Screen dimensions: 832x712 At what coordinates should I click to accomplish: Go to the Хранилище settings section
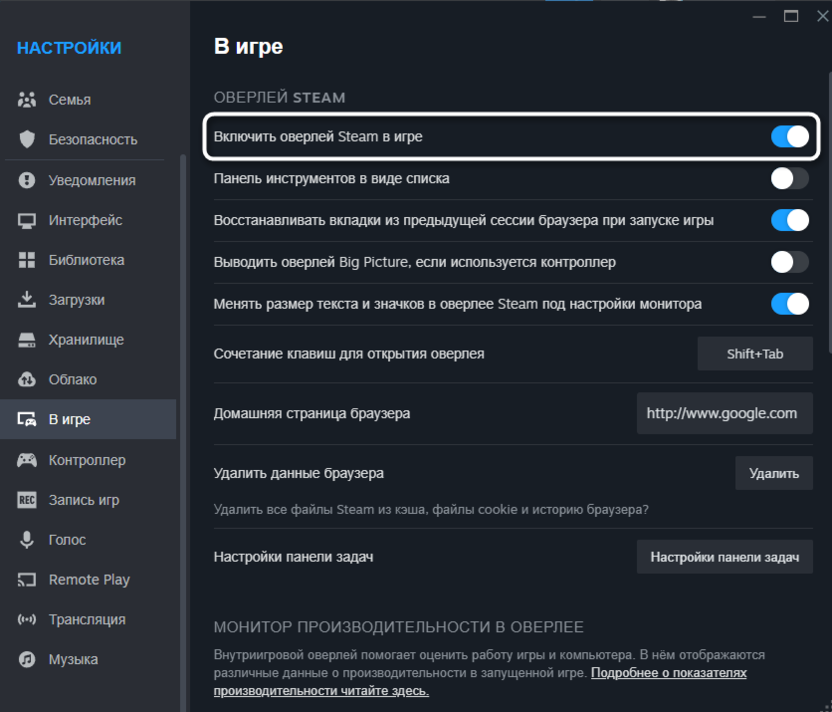coord(86,340)
